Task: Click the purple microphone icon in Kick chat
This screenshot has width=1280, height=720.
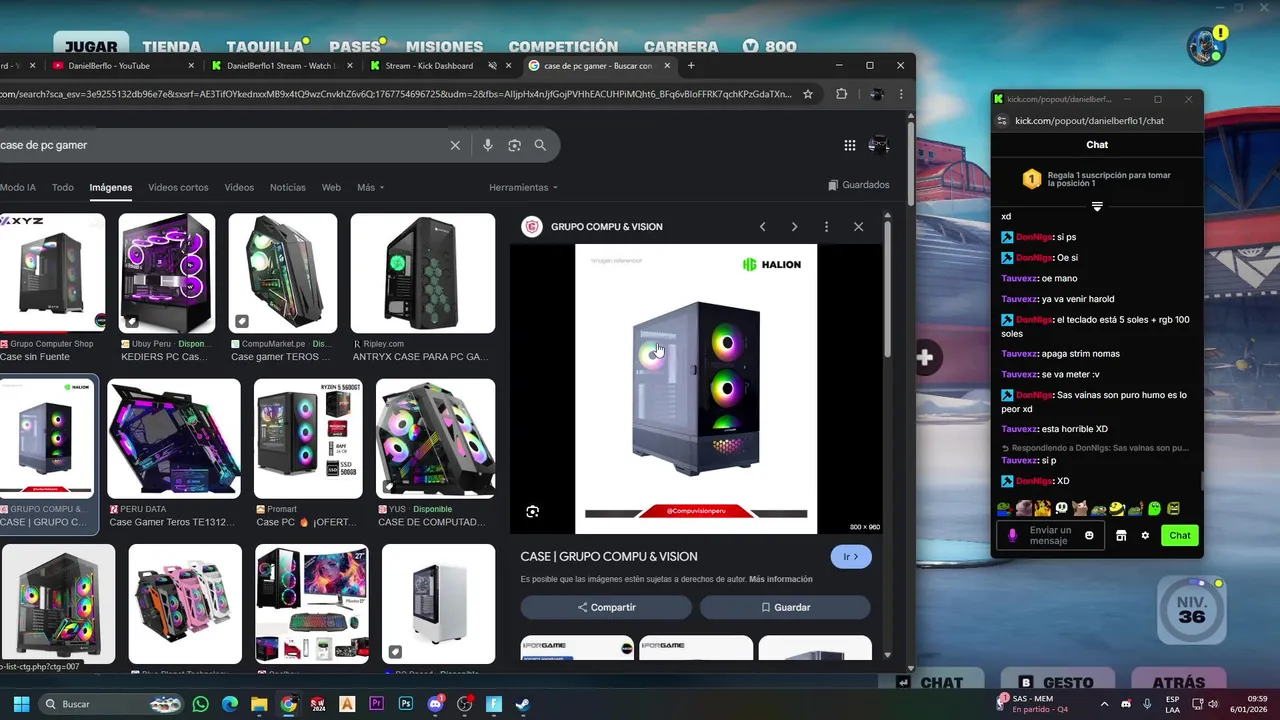Action: pos(1012,536)
